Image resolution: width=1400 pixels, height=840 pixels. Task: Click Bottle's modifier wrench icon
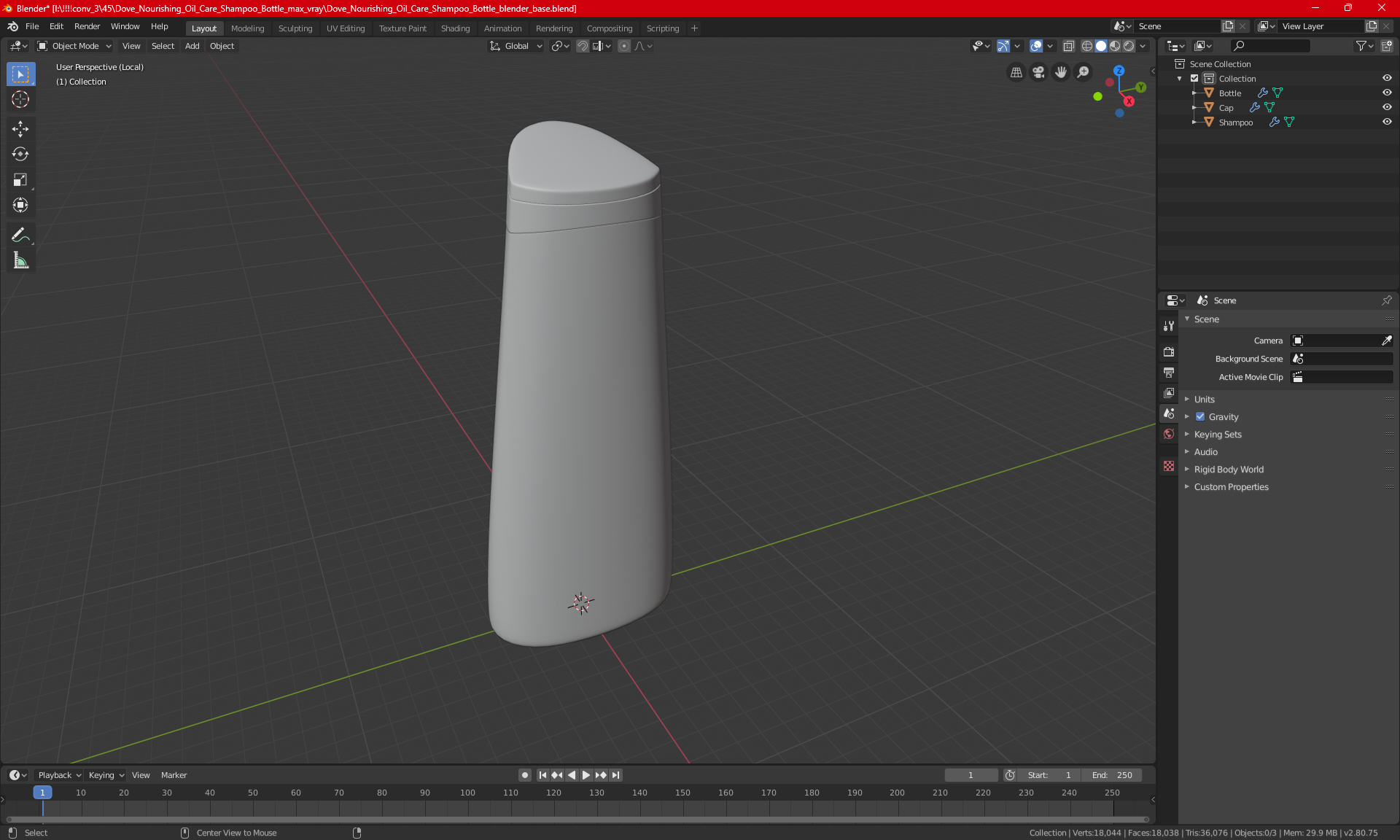coord(1263,93)
